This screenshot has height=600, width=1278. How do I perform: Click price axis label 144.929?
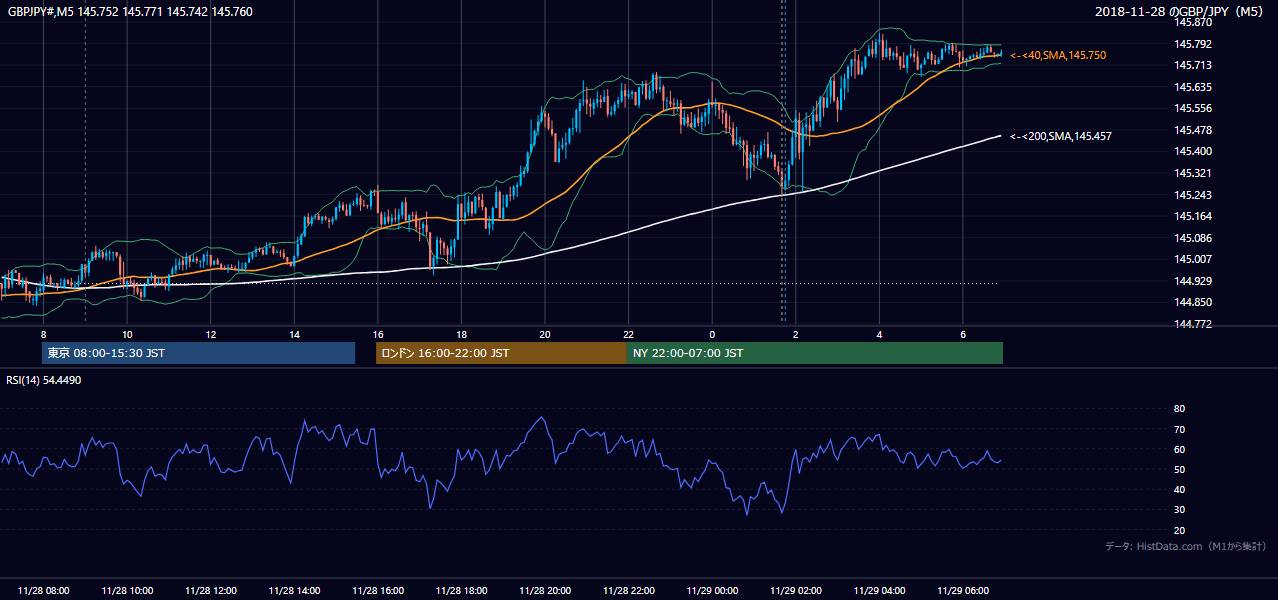(x=1191, y=281)
